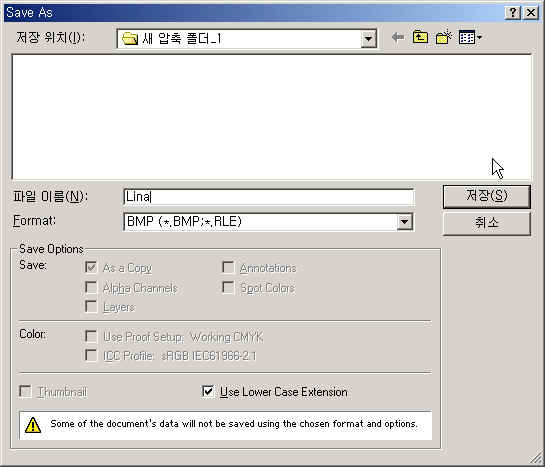Image resolution: width=545 pixels, height=467 pixels.
Task: Toggle the As a Copy checkbox
Action: point(91,268)
